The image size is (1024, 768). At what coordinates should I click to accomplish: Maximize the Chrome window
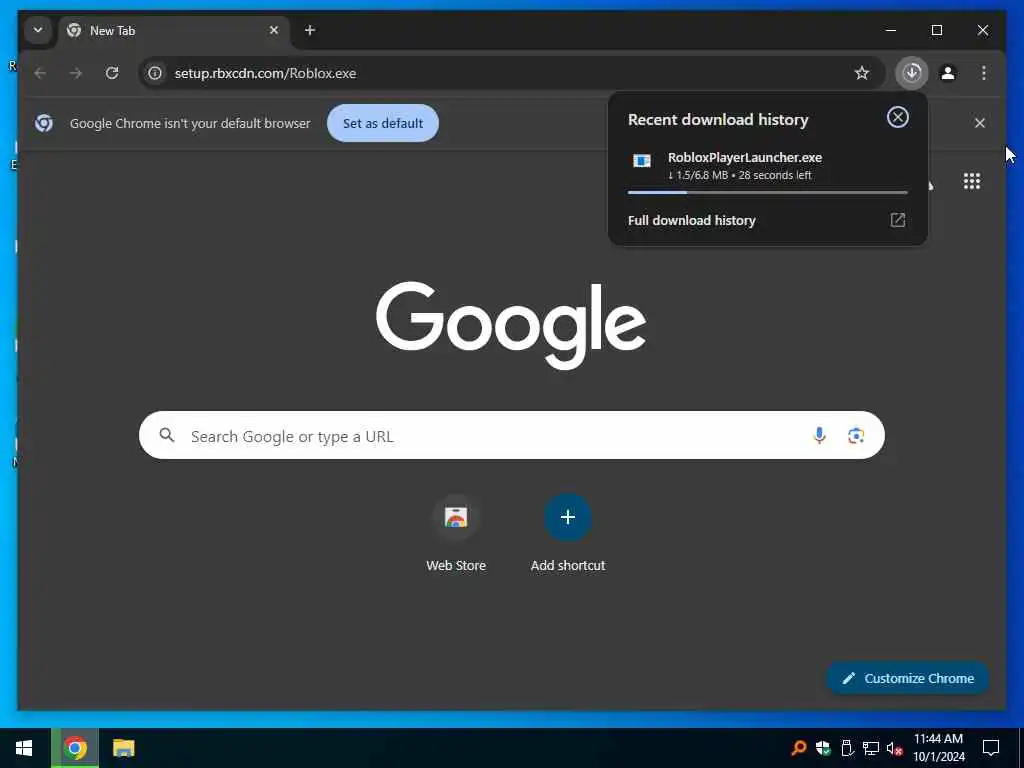(936, 30)
